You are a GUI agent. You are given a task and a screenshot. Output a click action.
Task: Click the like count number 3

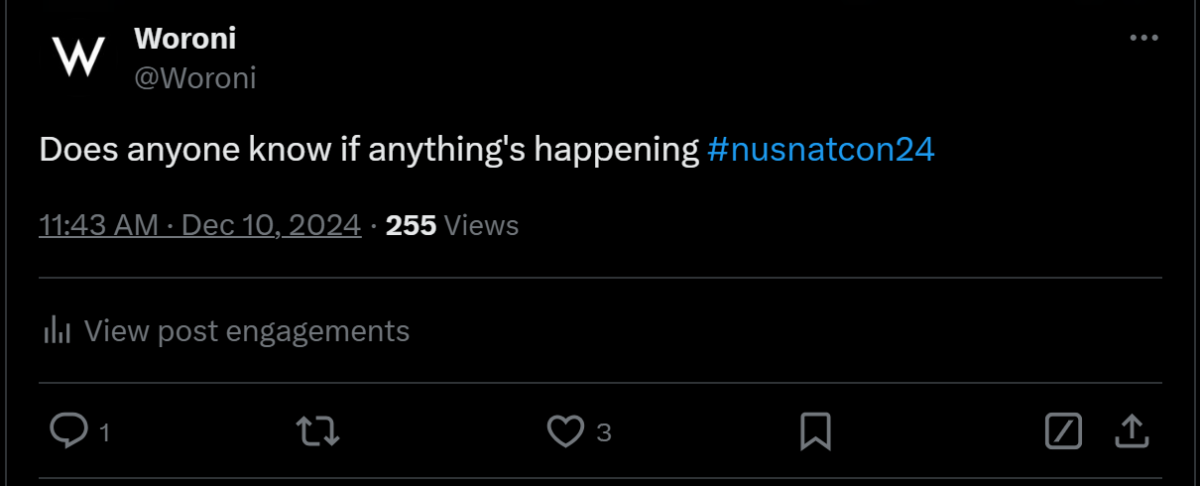(x=603, y=433)
